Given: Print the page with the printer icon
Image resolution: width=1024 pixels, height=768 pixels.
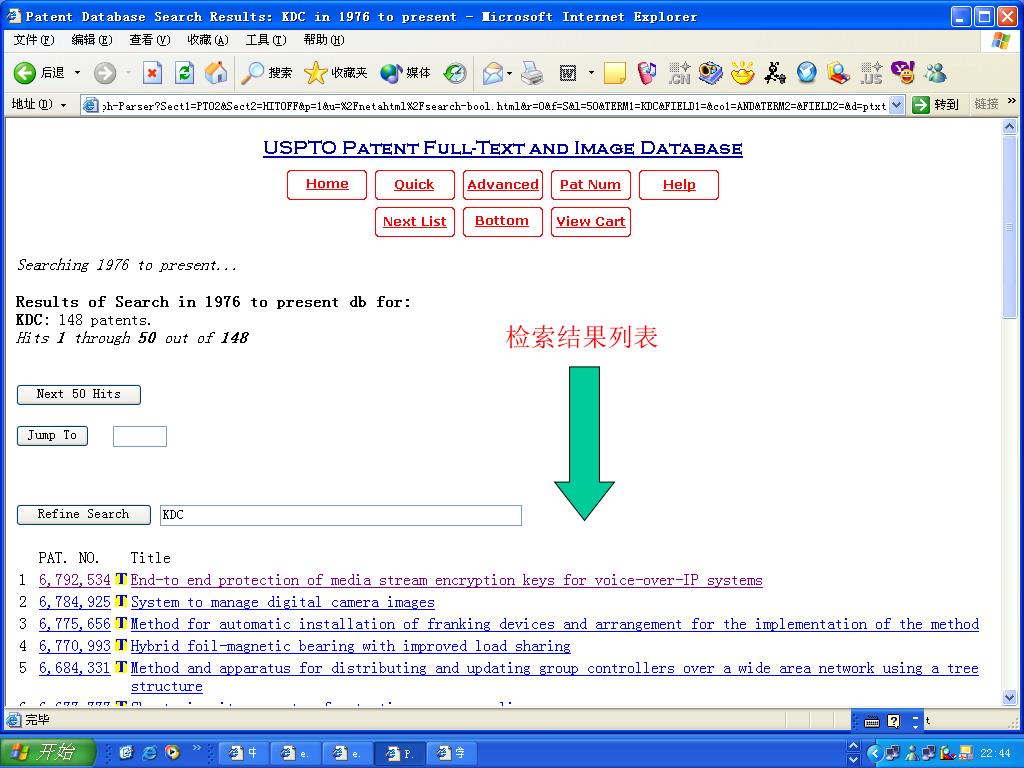Looking at the screenshot, I should coord(533,72).
